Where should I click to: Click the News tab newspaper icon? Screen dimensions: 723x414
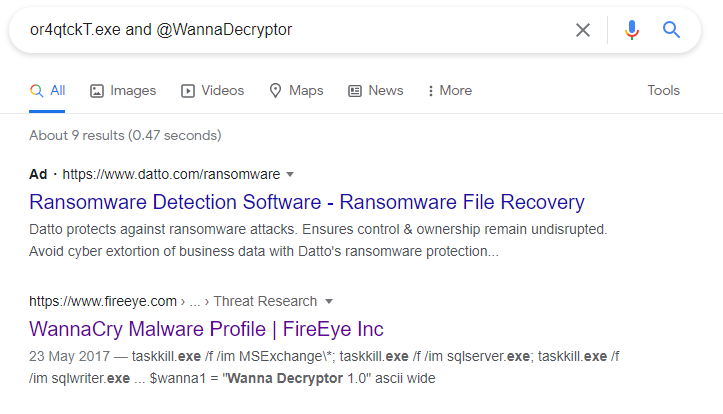coord(355,91)
